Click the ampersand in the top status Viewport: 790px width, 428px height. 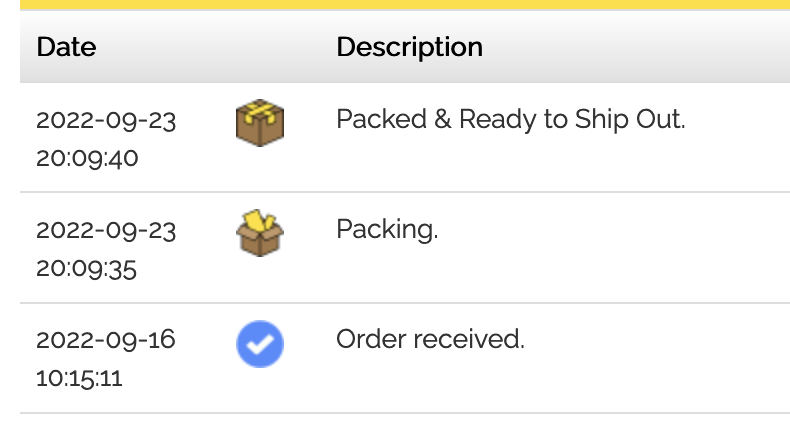click(x=444, y=119)
